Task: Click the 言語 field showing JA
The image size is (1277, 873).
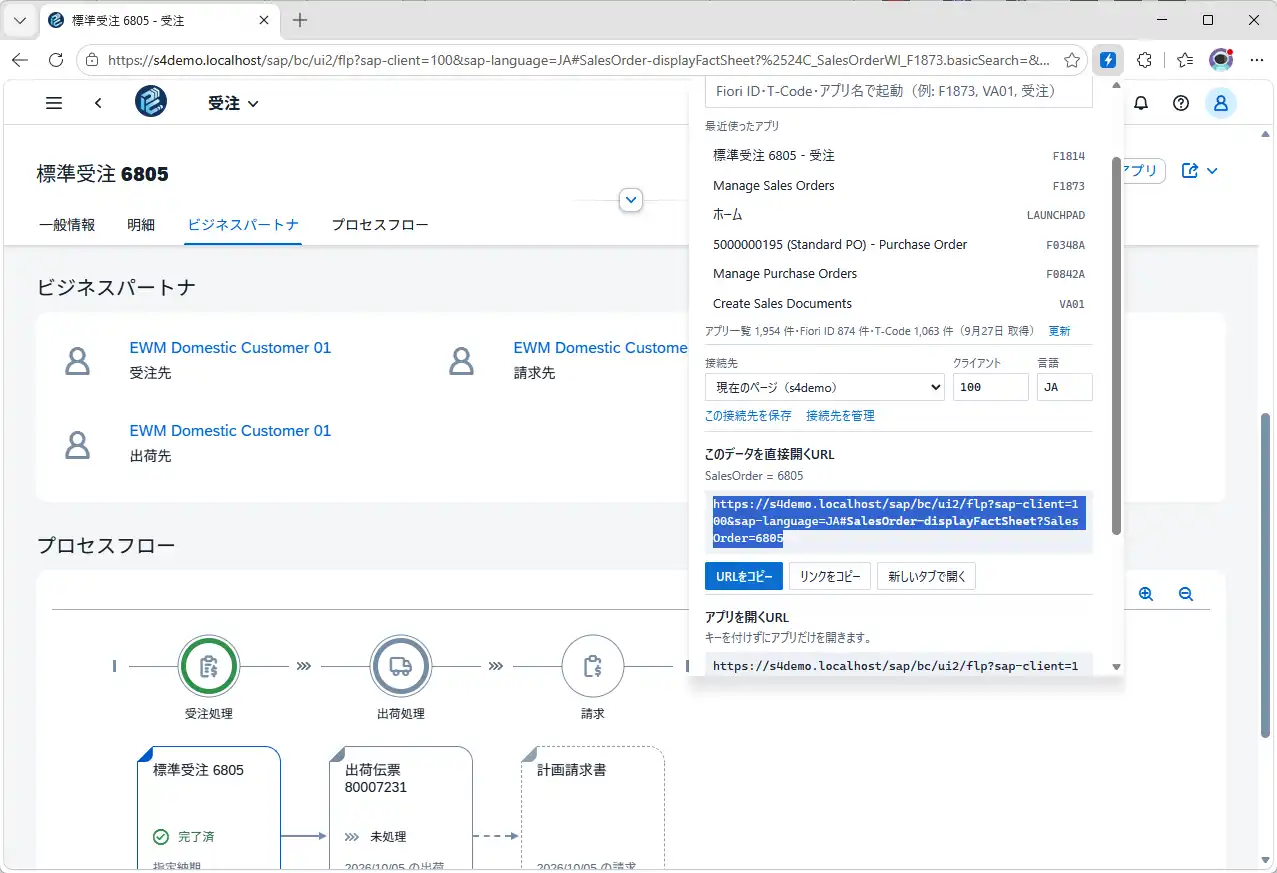Action: click(x=1065, y=387)
